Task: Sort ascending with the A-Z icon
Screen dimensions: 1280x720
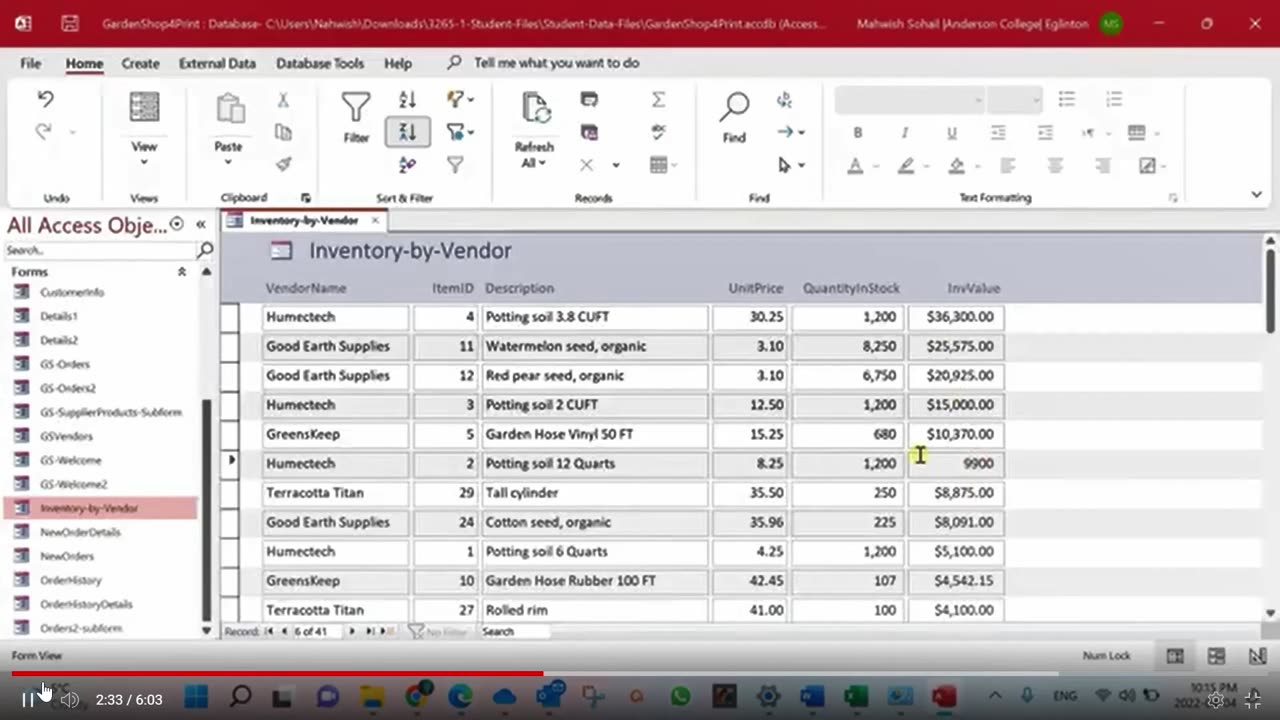Action: coord(407,99)
